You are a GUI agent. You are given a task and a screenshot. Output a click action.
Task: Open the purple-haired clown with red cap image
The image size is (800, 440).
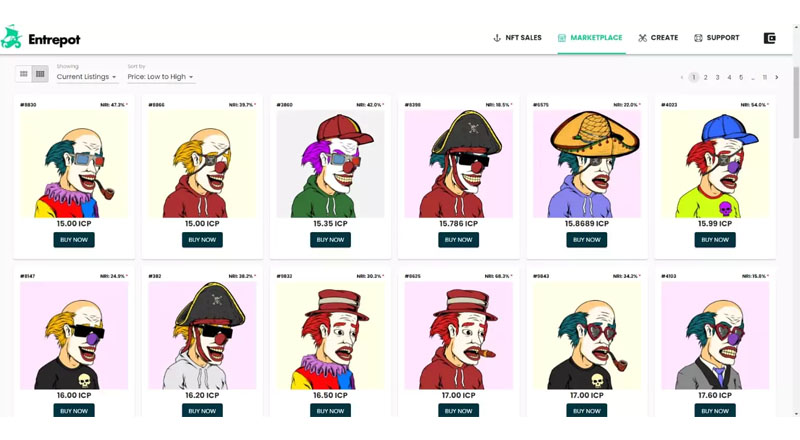[x=330, y=164]
